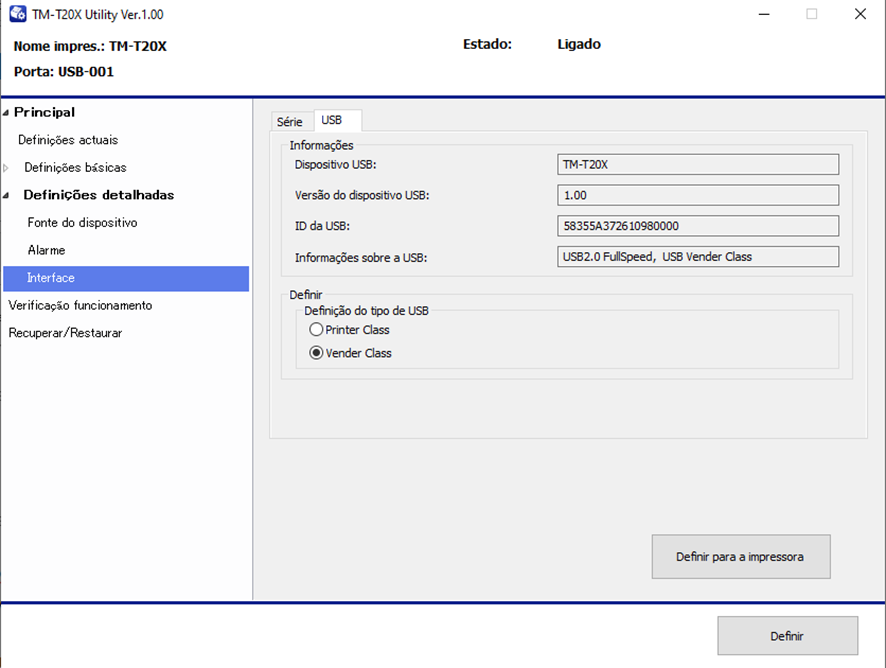Open Verificação funcionamento page

coord(80,305)
